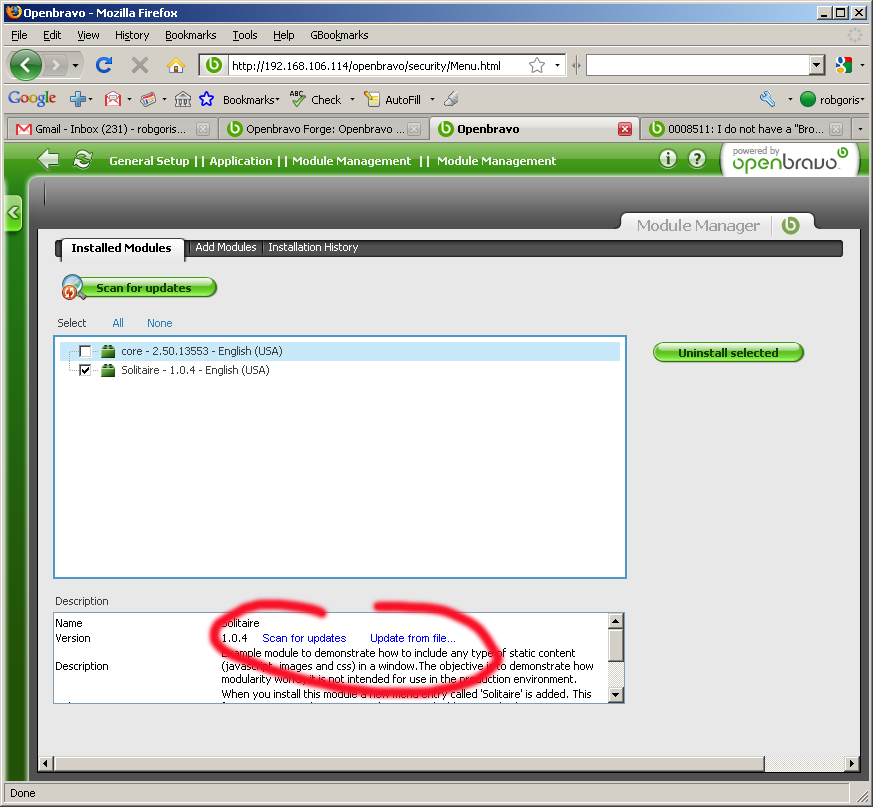Open the search box dropdown arrow

click(x=816, y=66)
